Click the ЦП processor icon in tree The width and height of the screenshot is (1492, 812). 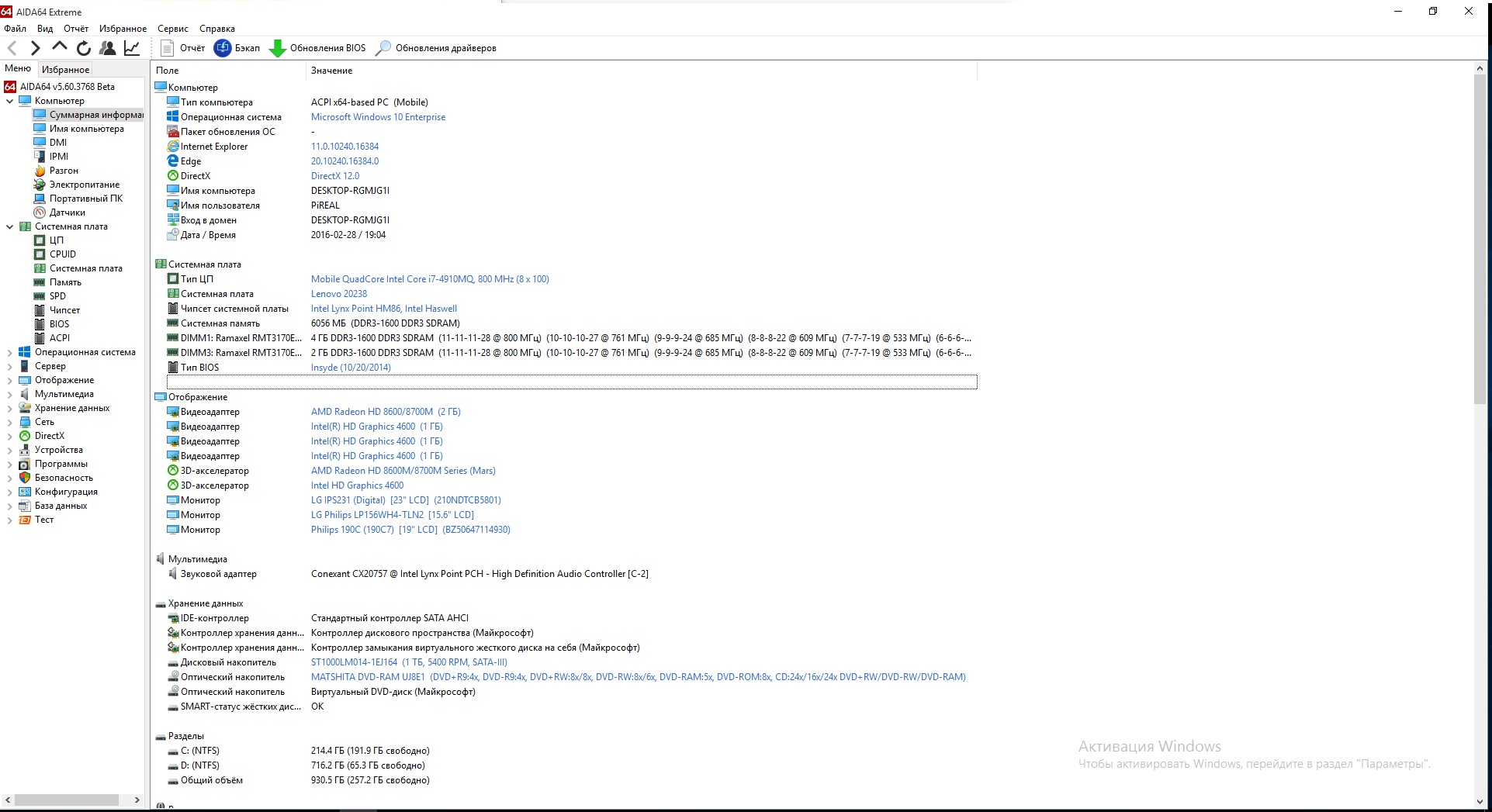[40, 240]
